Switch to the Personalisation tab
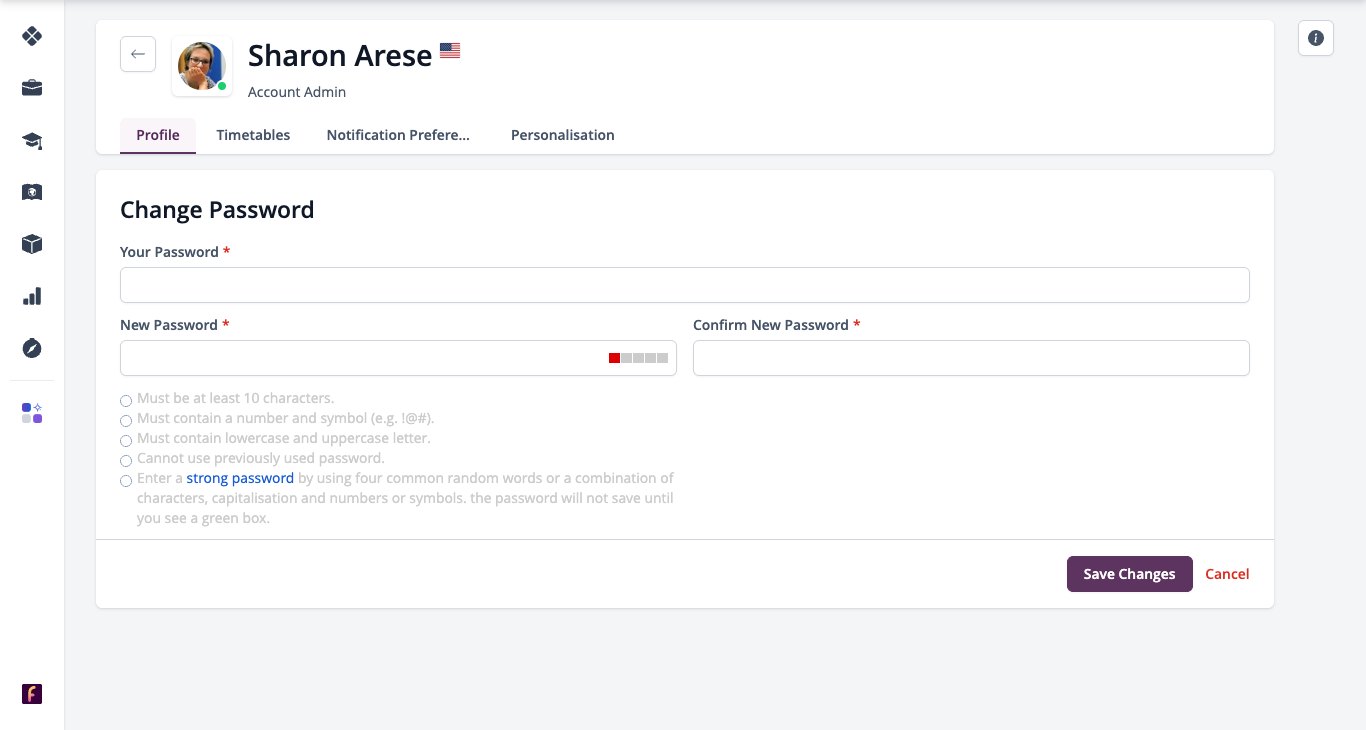 click(563, 135)
